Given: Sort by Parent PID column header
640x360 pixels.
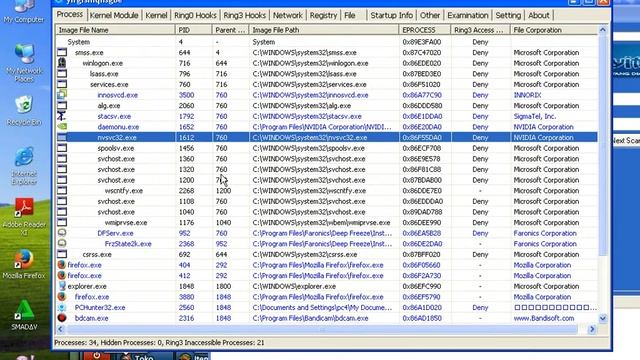Looking at the screenshot, I should [231, 30].
